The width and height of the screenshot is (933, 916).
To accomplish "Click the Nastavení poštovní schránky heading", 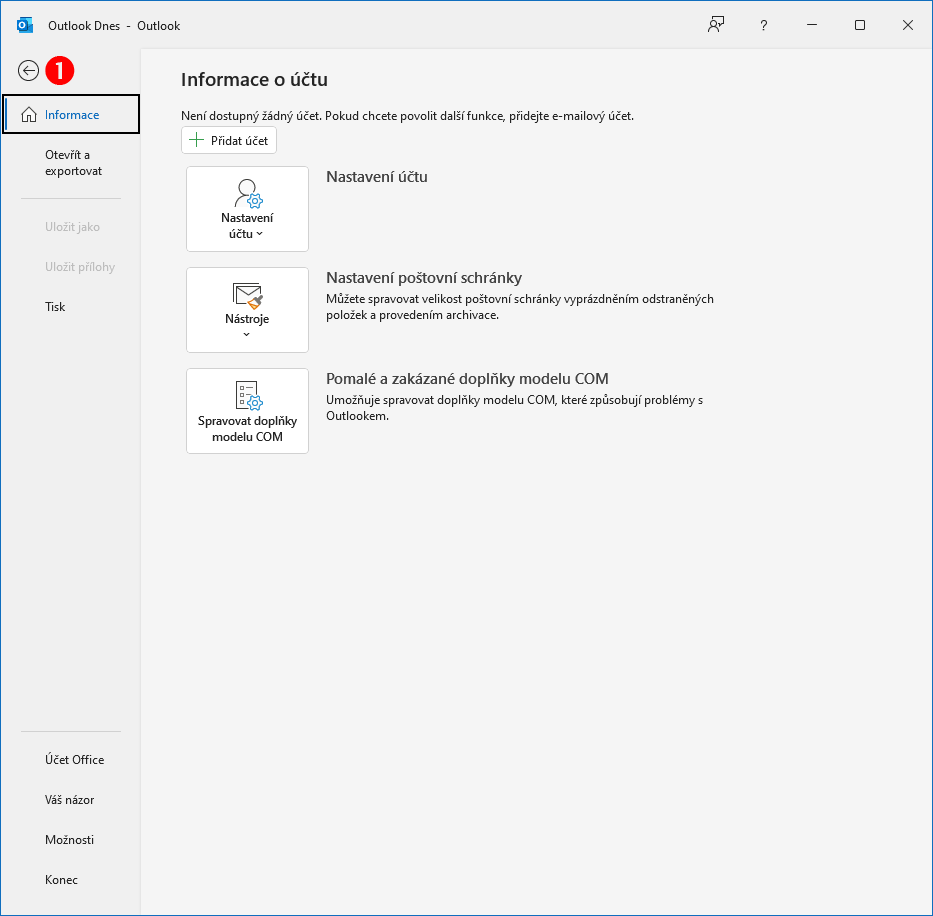I will coord(424,277).
